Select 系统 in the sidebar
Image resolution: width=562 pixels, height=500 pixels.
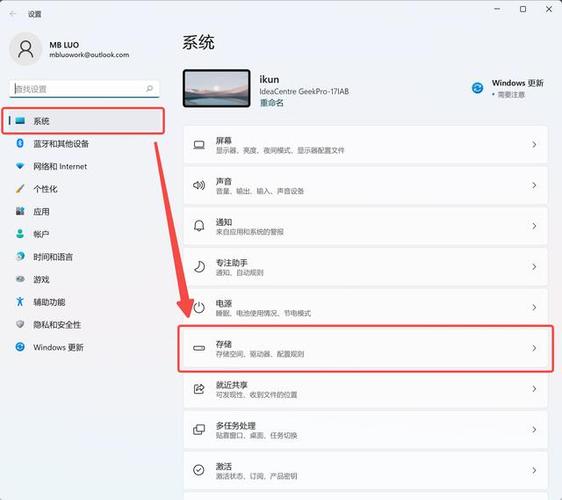tap(83, 121)
